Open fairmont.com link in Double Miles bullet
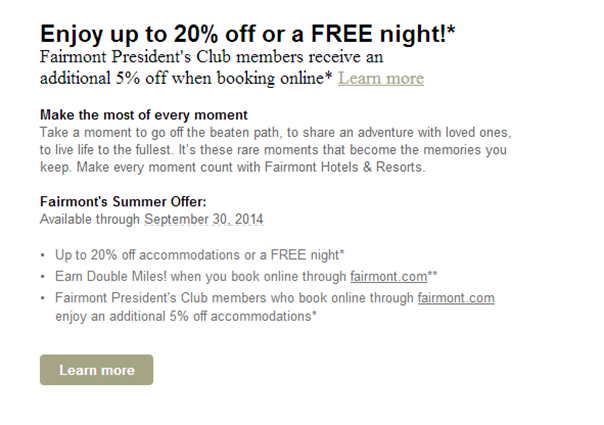The width and height of the screenshot is (604, 425). (389, 276)
